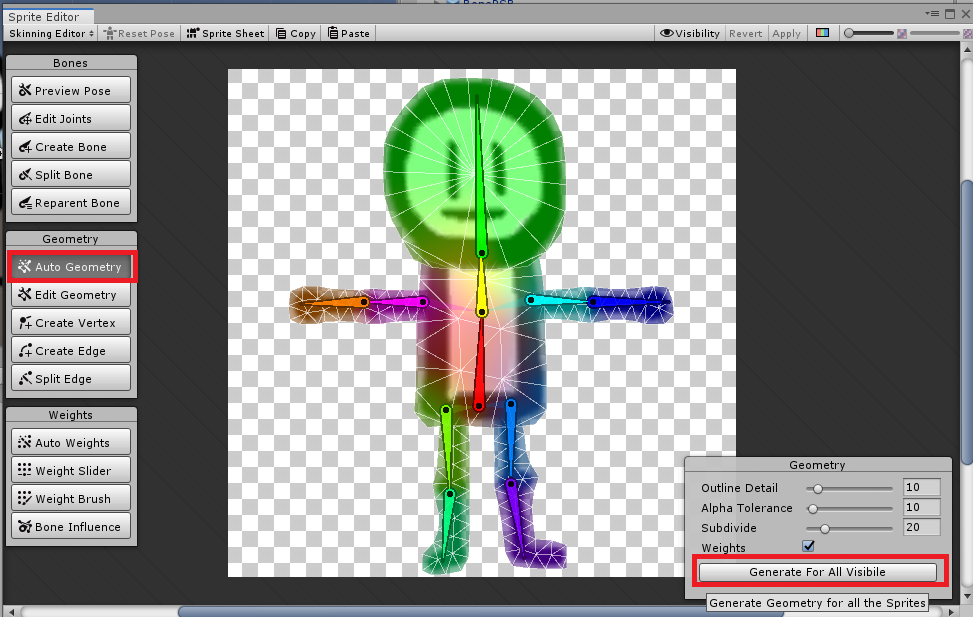The image size is (973, 617).
Task: Activate the Edit Joints tool
Action: coord(71,118)
